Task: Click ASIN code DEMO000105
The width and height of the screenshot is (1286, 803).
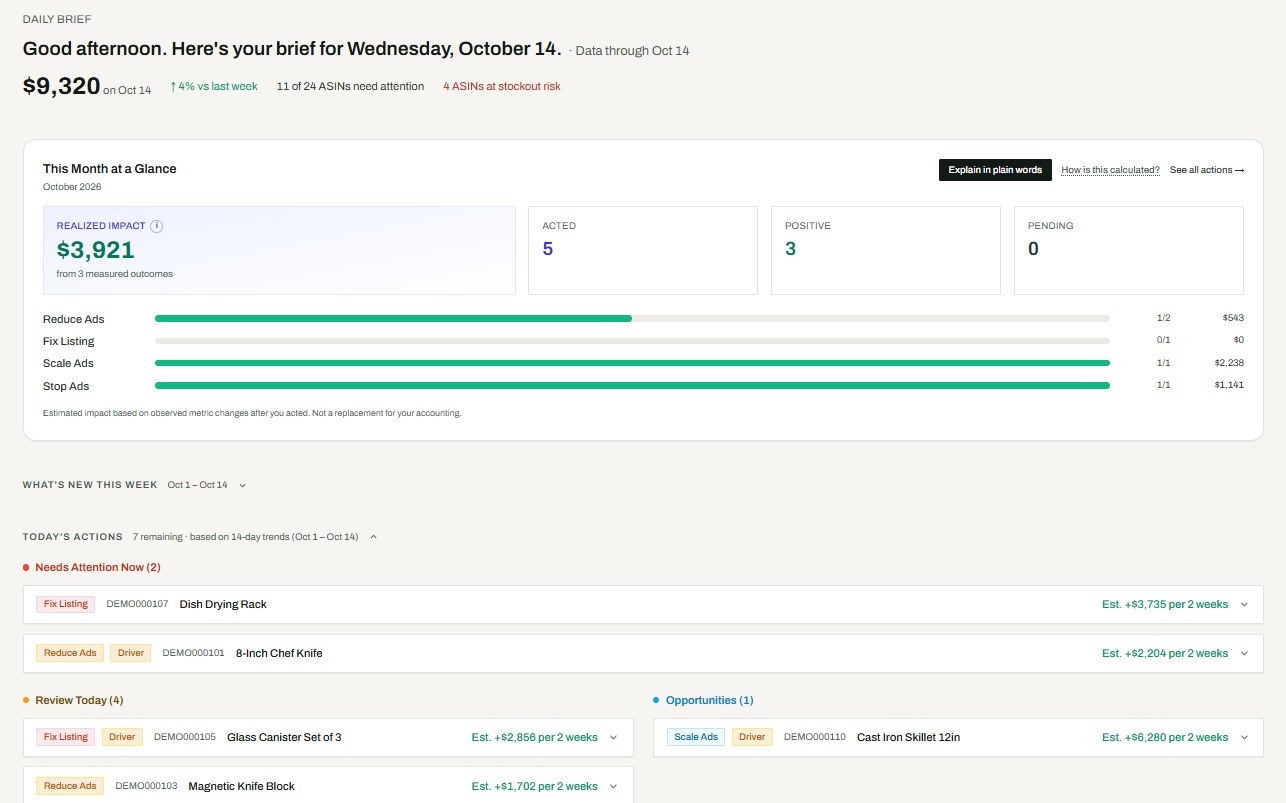Action: click(185, 737)
